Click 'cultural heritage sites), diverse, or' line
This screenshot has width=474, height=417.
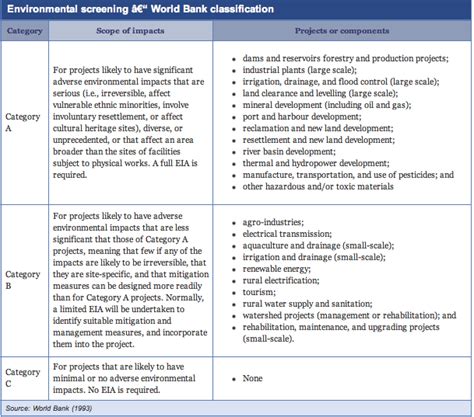[x=118, y=128]
